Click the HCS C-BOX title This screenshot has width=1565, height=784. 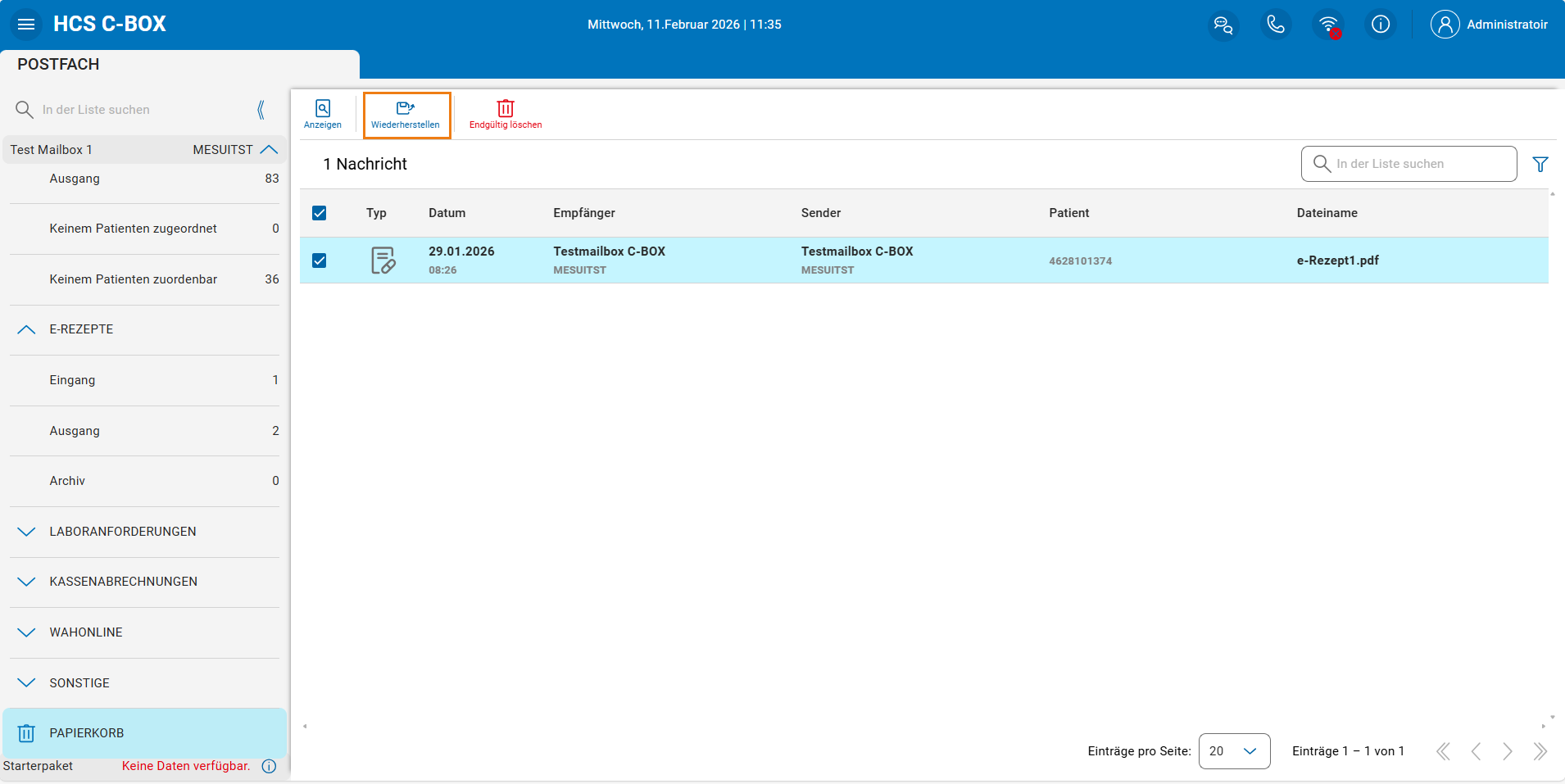110,24
